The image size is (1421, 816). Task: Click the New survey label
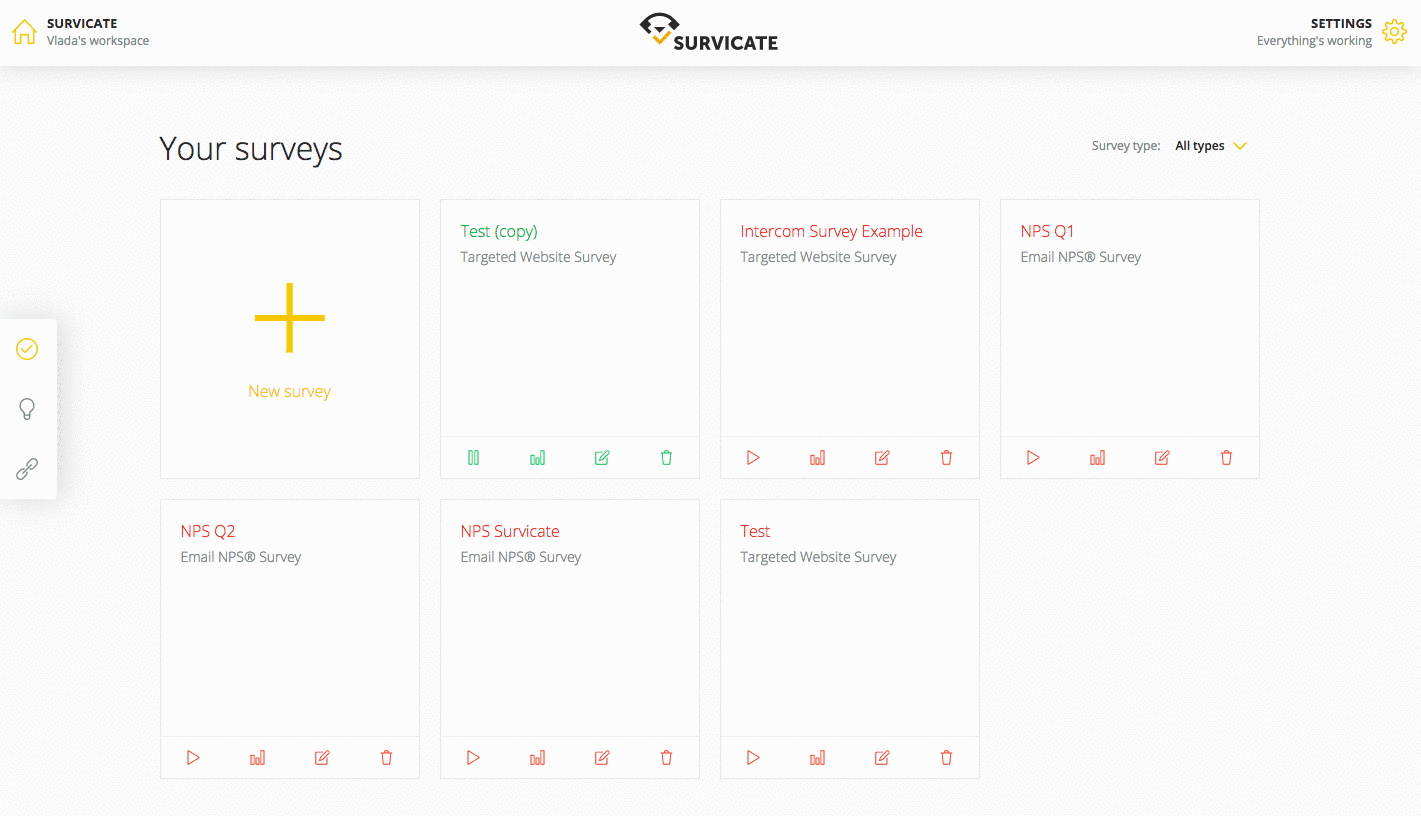(x=290, y=392)
